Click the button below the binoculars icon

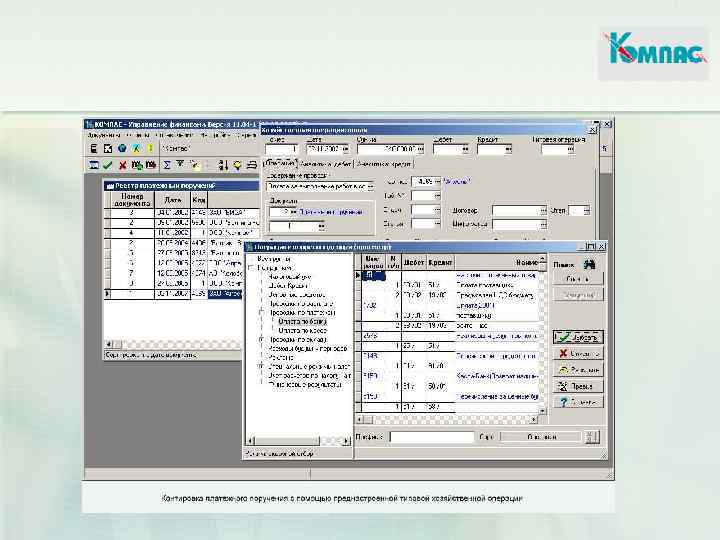(x=578, y=279)
